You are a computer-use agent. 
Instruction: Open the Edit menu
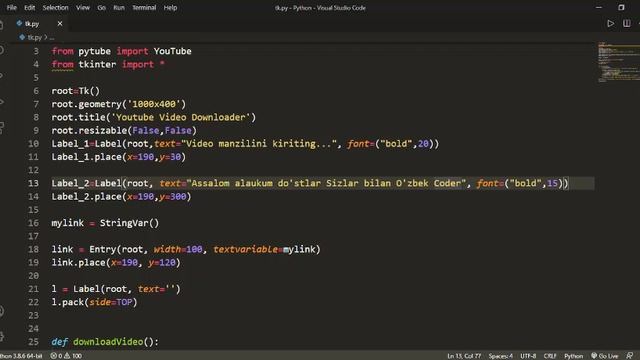point(29,7)
